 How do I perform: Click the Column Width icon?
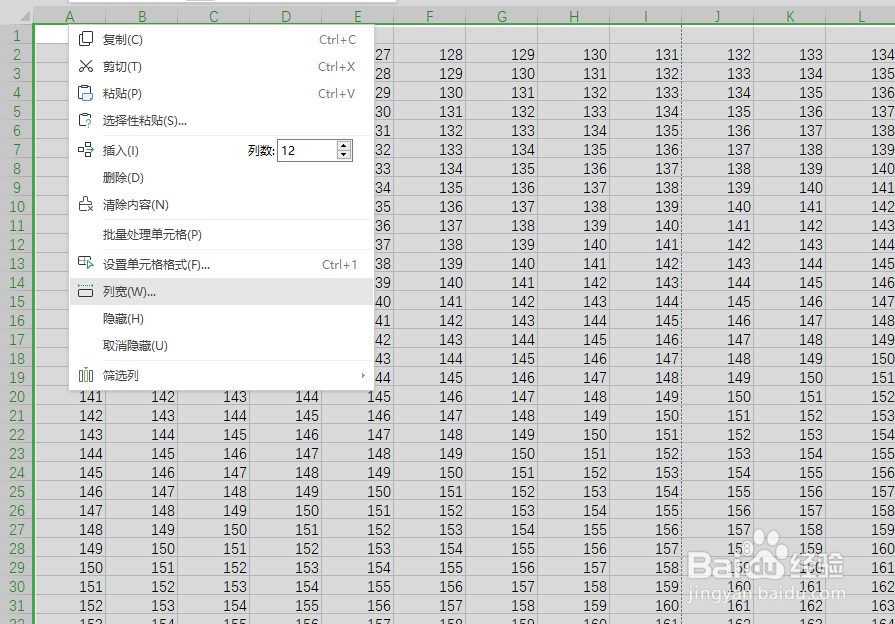86,291
